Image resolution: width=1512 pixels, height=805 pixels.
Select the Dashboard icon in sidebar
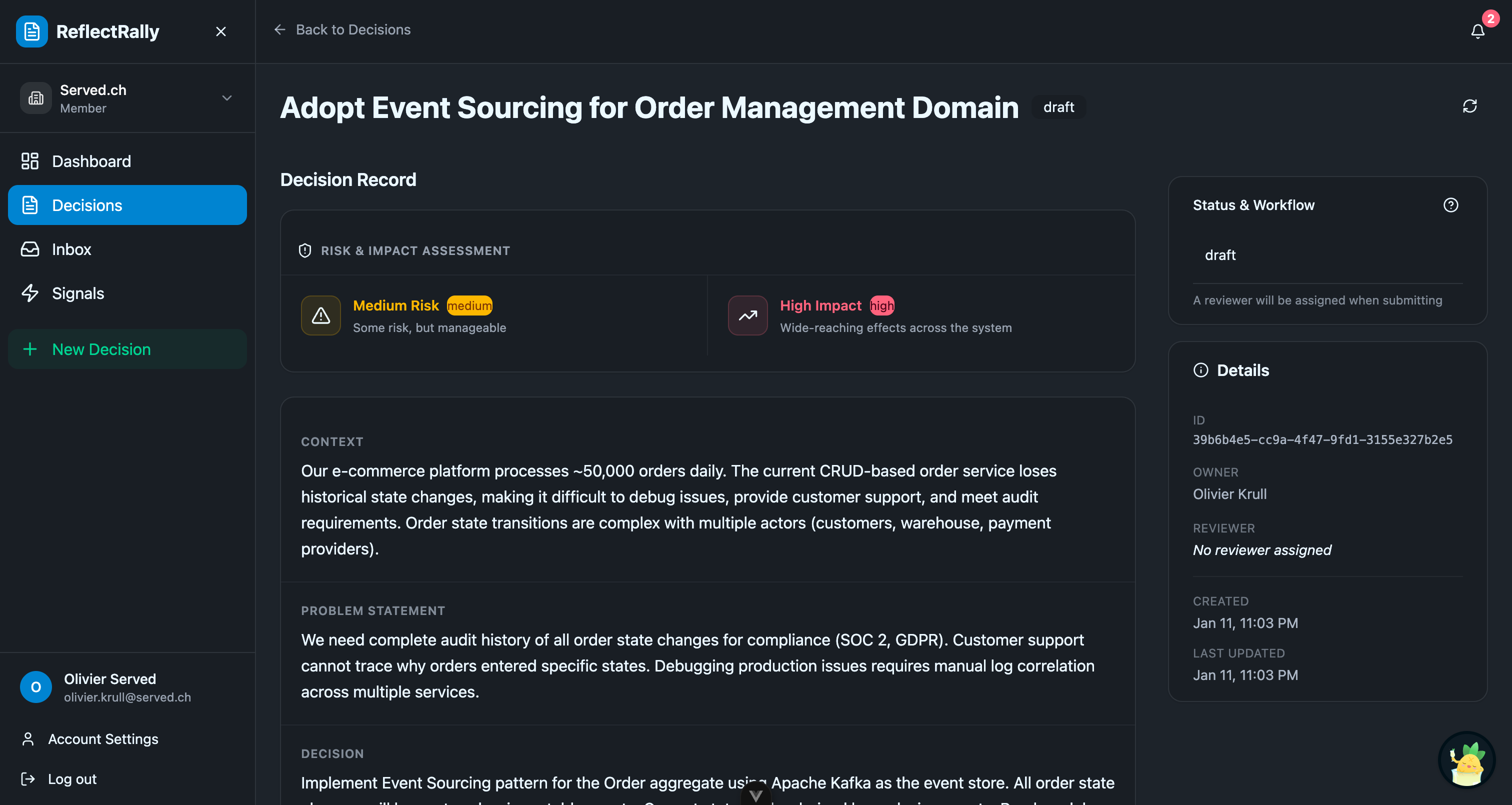coord(29,161)
